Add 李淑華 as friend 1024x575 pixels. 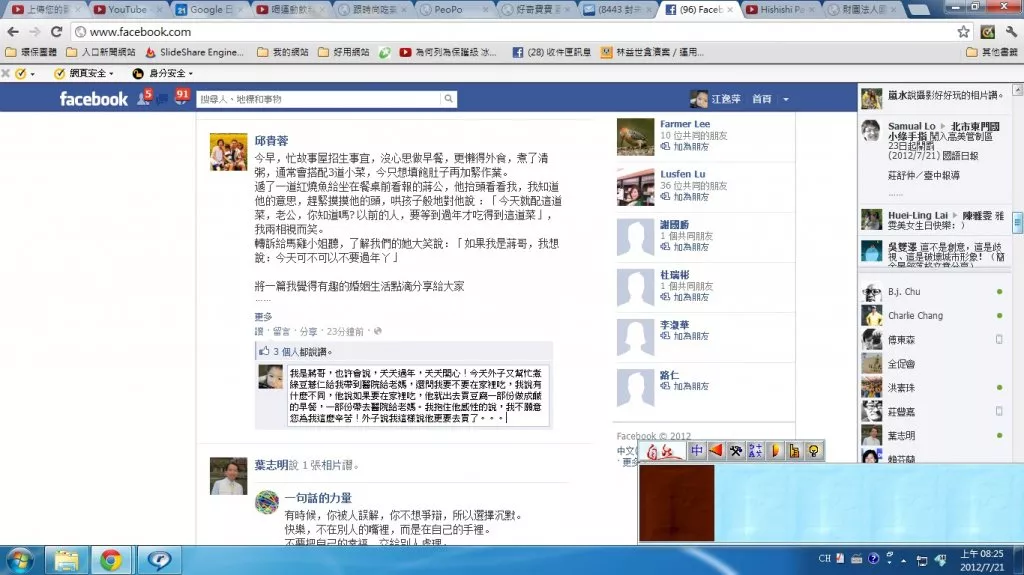[x=685, y=336]
